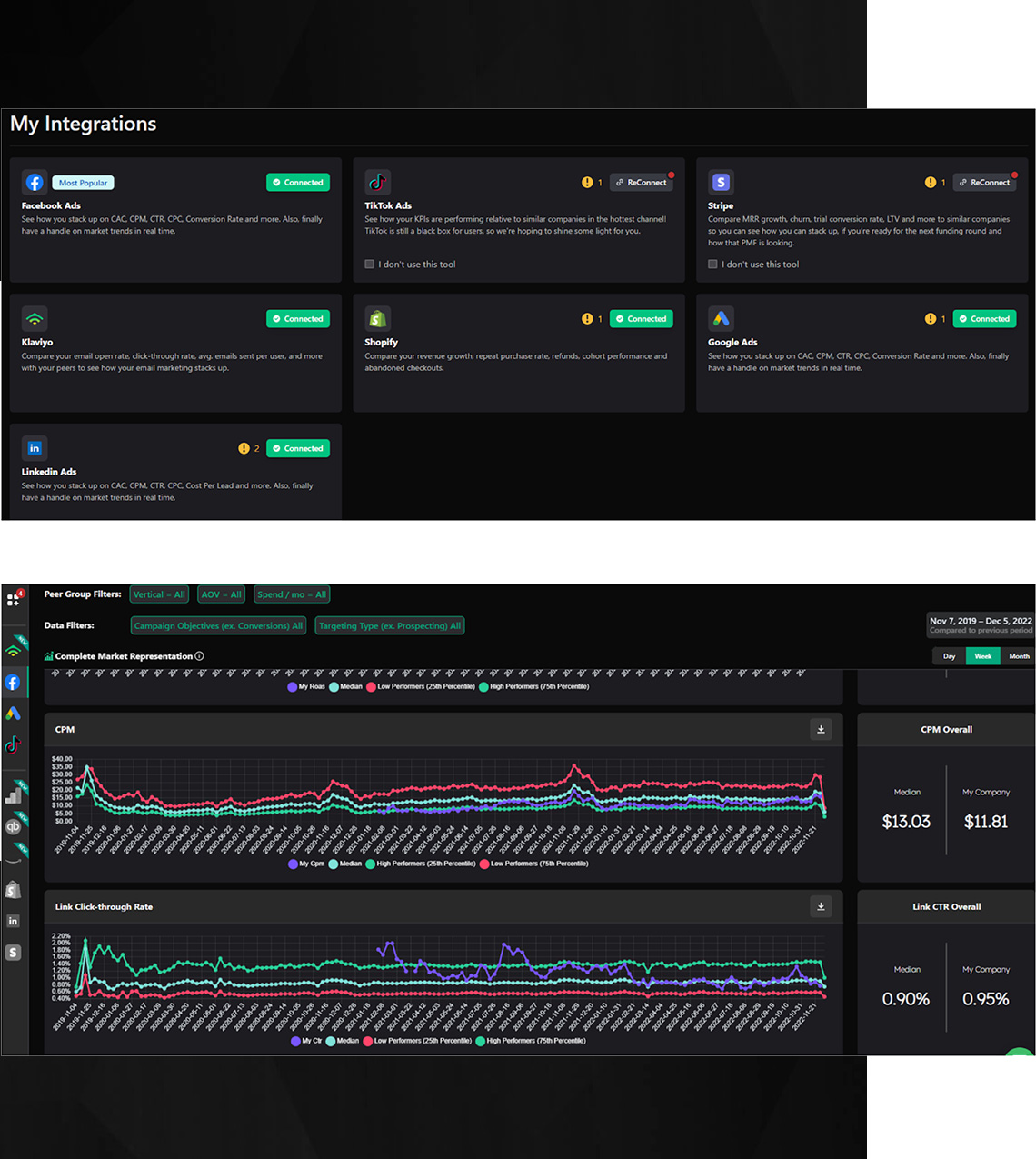Screen dimensions: 1036x1159
Task: Open the integrations grid icon with badge 4
Action: 14,599
